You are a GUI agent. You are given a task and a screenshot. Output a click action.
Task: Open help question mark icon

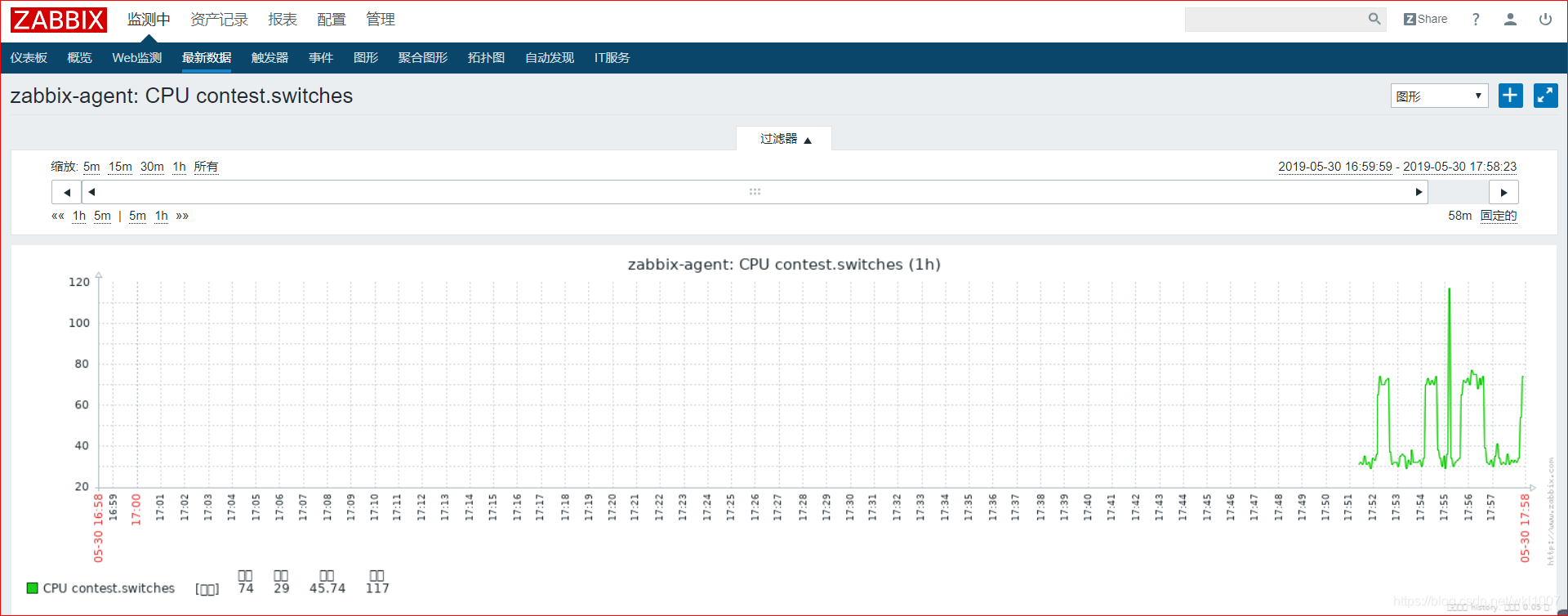click(1476, 19)
